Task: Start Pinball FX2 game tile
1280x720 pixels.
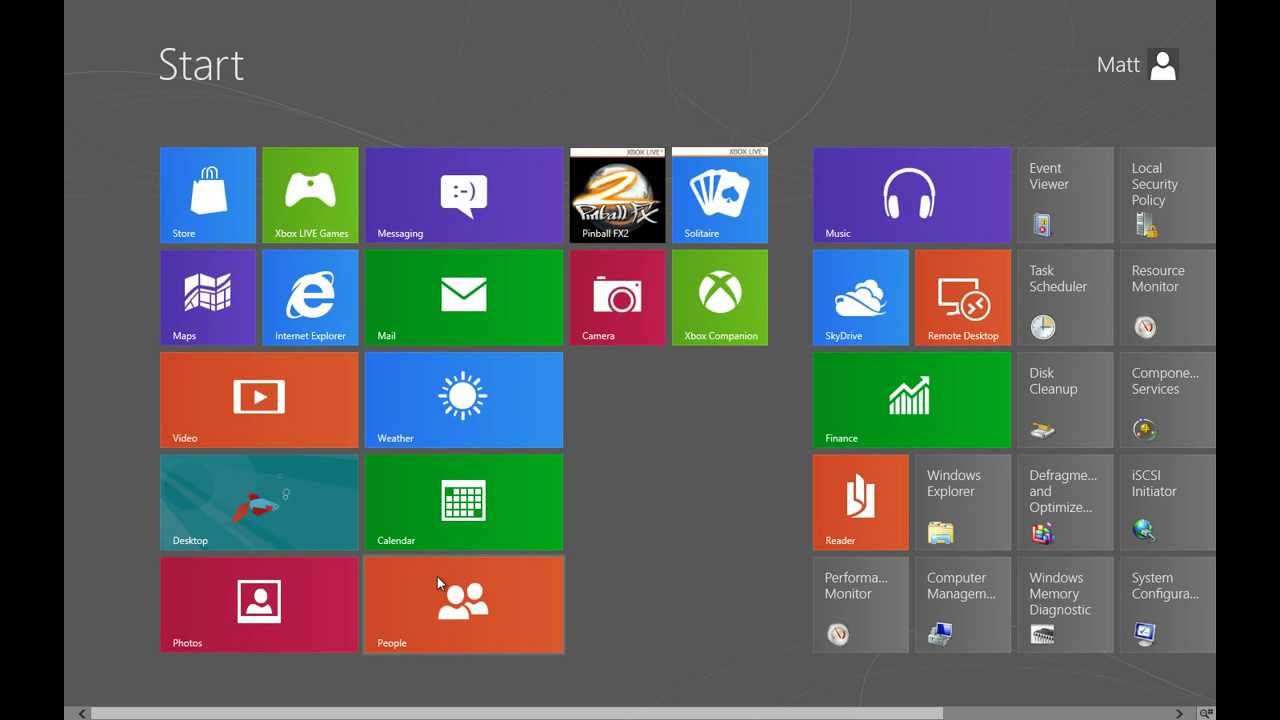Action: point(617,195)
